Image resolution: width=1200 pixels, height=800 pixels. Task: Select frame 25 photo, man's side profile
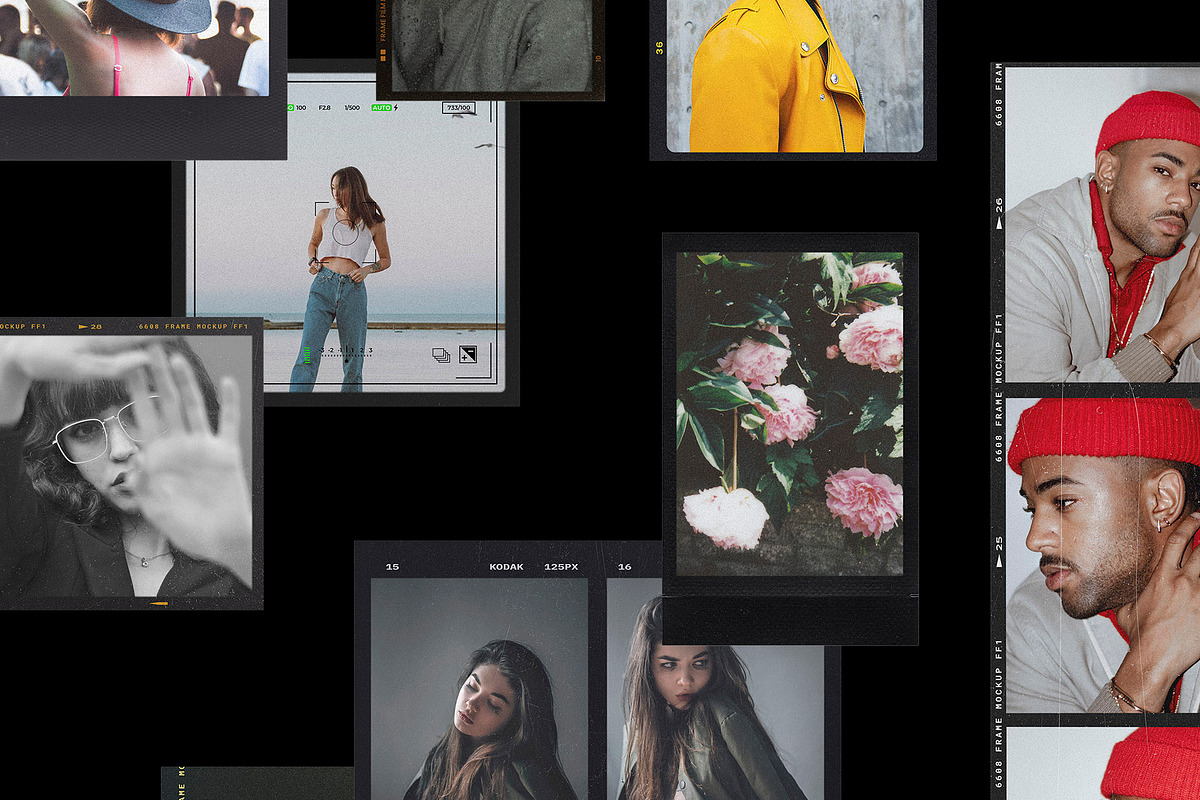tap(1102, 555)
